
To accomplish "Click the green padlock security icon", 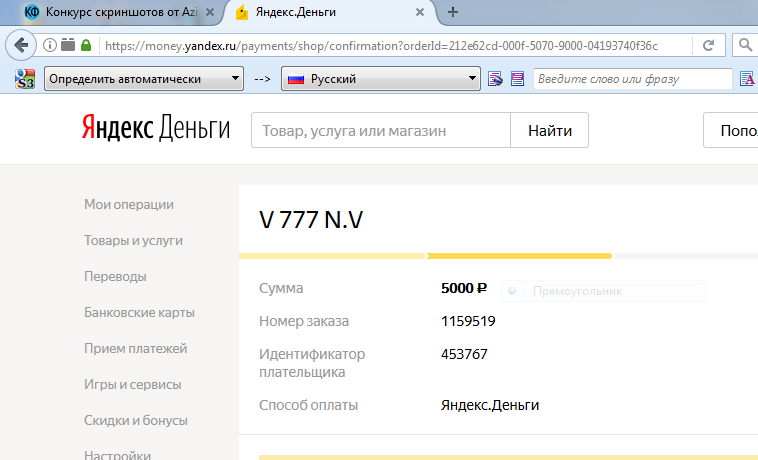I will [x=86, y=45].
